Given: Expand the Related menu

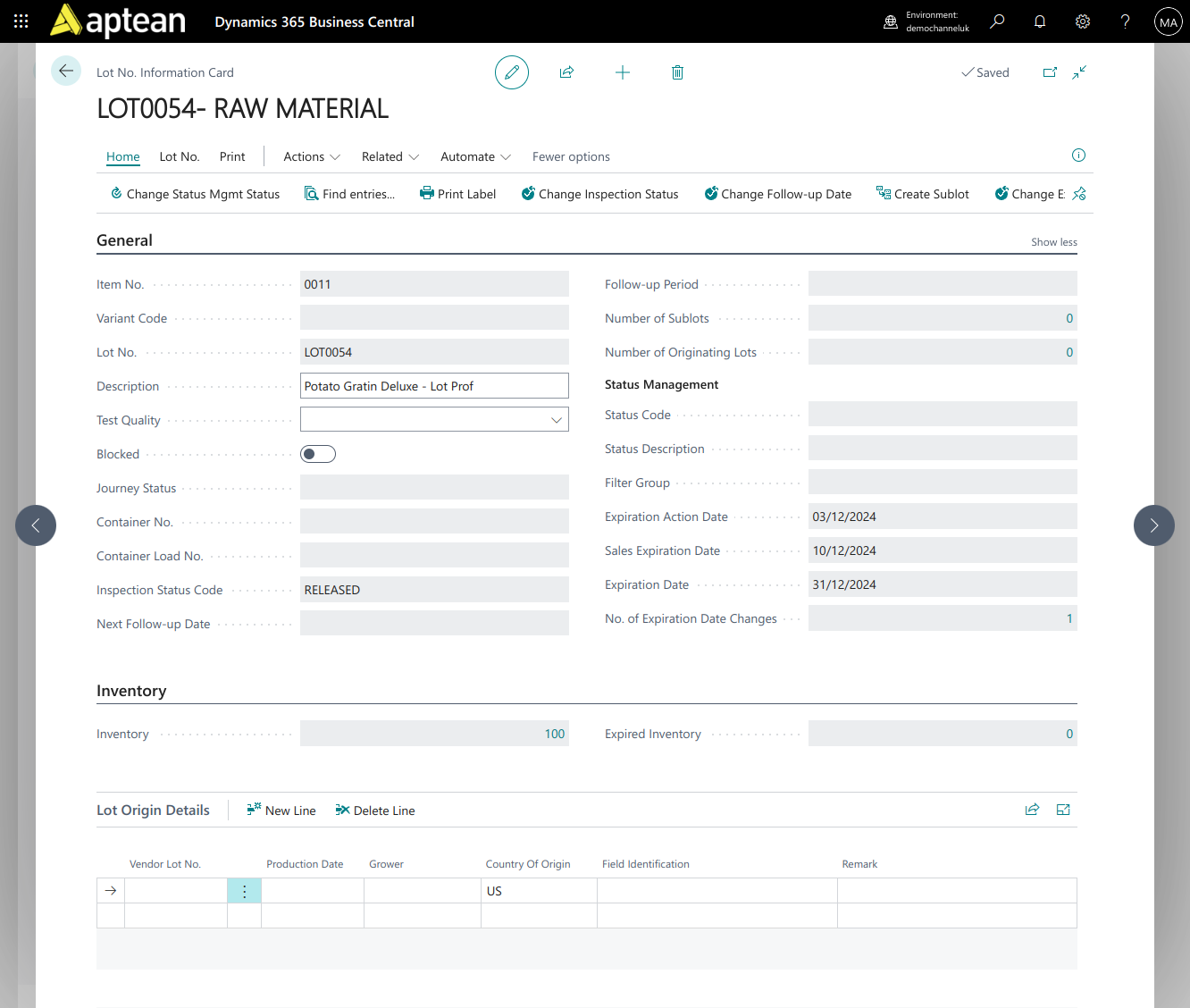Looking at the screenshot, I should coord(390,156).
